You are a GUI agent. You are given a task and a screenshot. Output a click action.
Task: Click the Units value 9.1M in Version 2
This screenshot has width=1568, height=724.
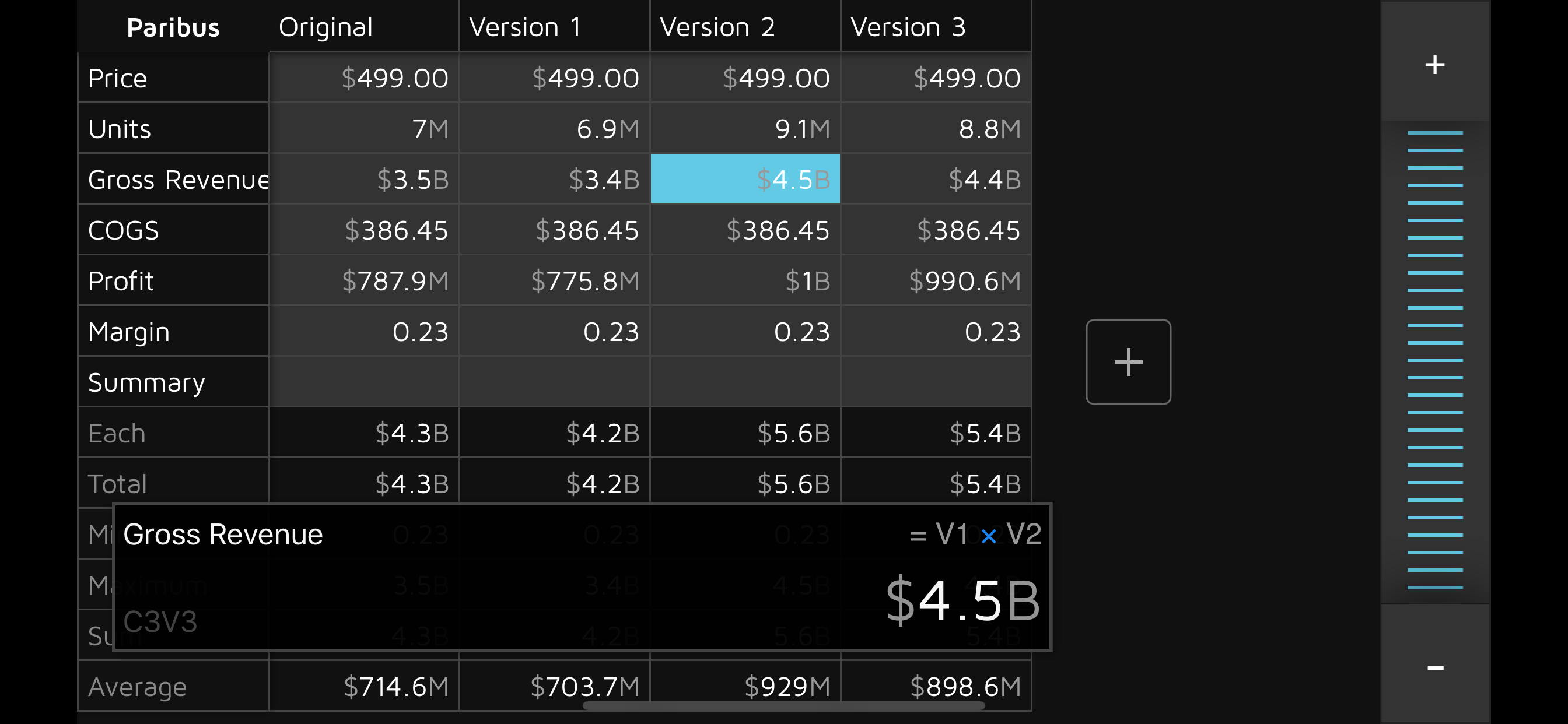pos(745,128)
